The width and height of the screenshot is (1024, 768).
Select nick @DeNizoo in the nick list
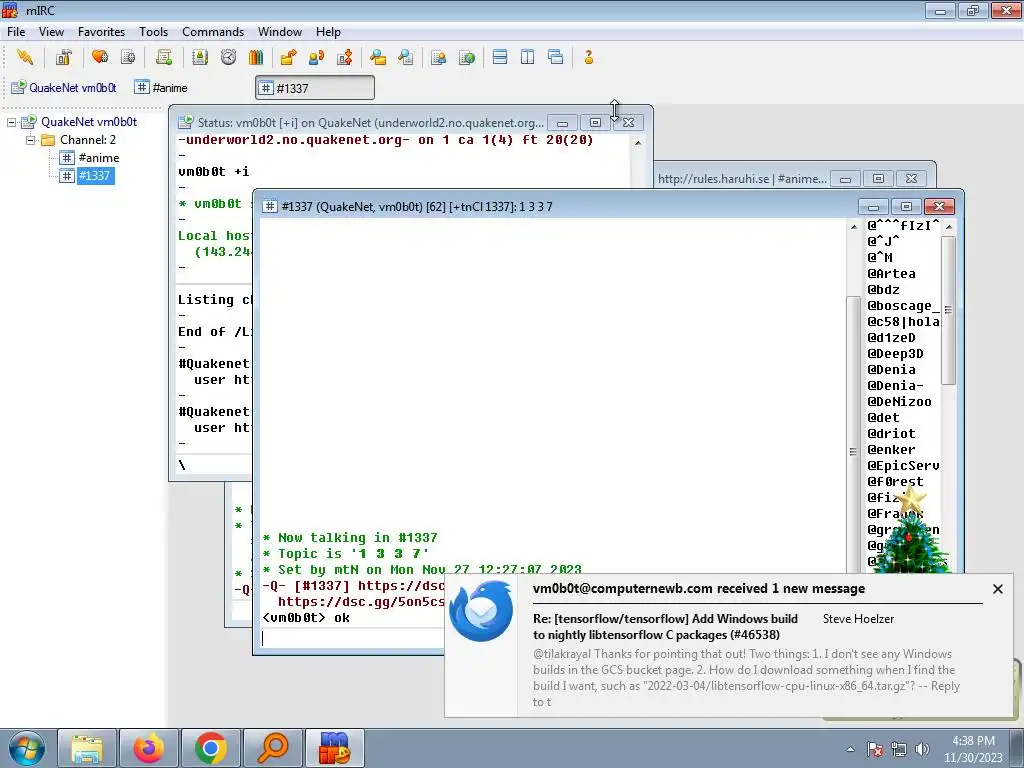tap(899, 402)
